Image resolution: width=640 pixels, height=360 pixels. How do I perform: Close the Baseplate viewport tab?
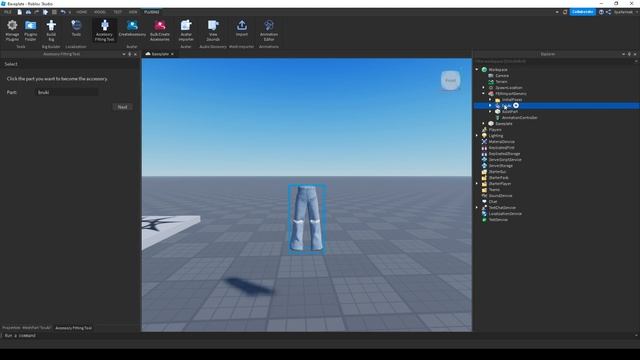pos(172,54)
